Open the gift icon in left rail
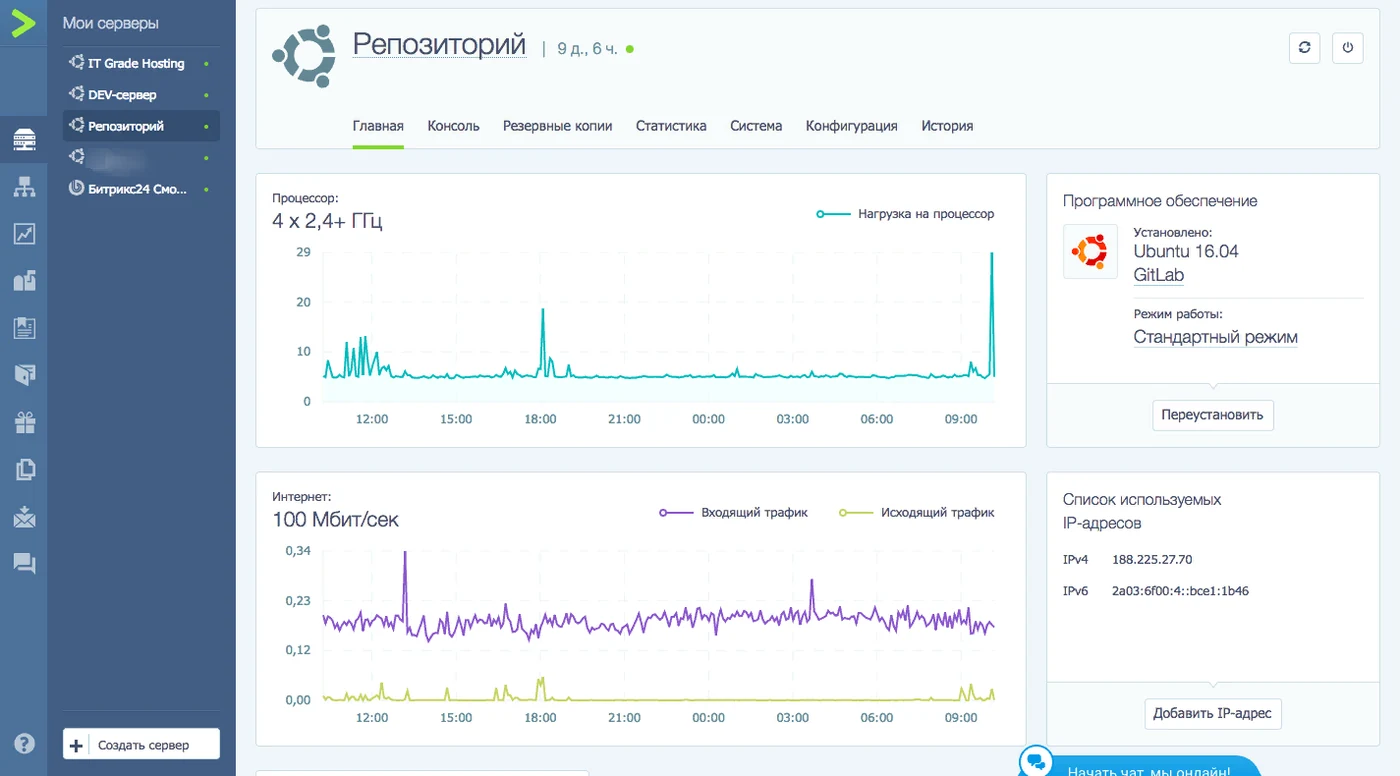The width and height of the screenshot is (1400, 776). point(24,422)
